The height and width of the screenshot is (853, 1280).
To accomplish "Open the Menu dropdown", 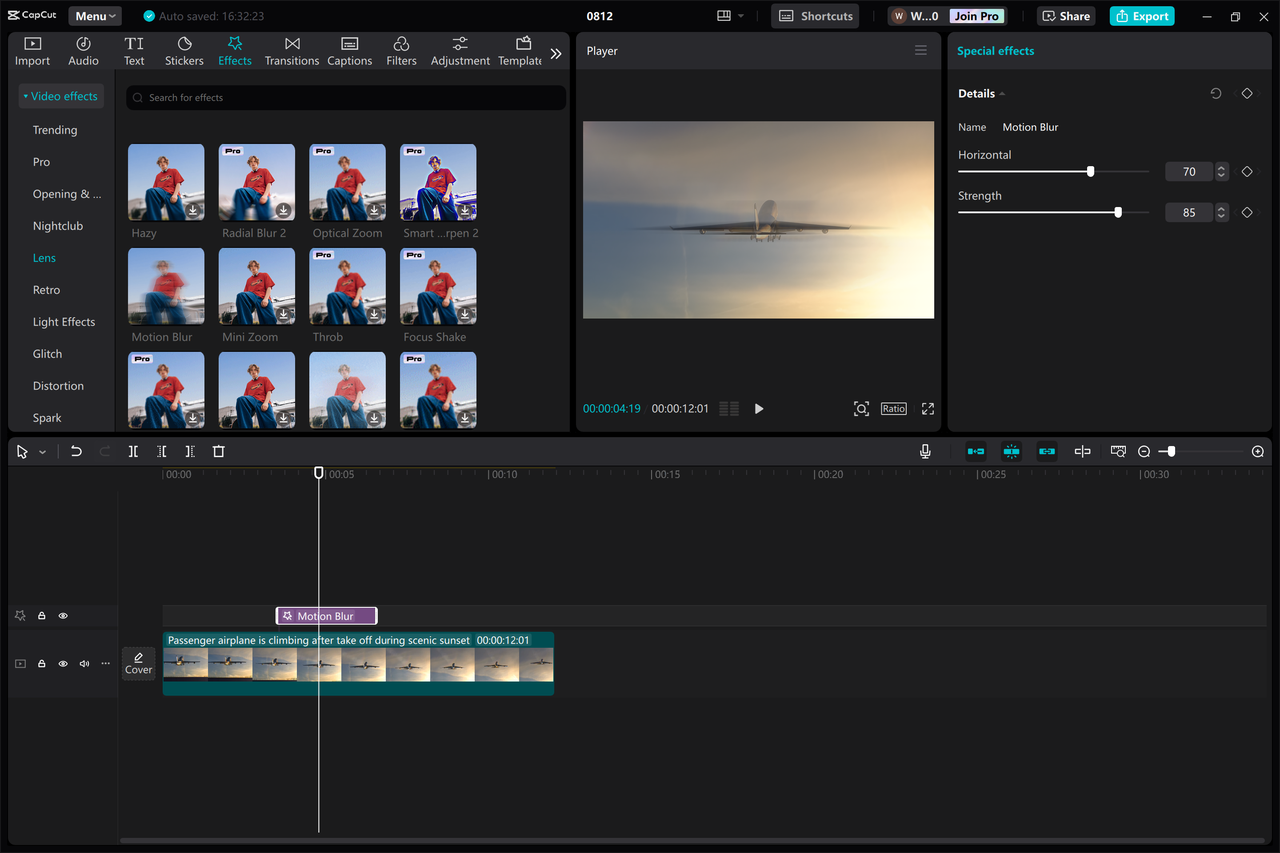I will [94, 15].
